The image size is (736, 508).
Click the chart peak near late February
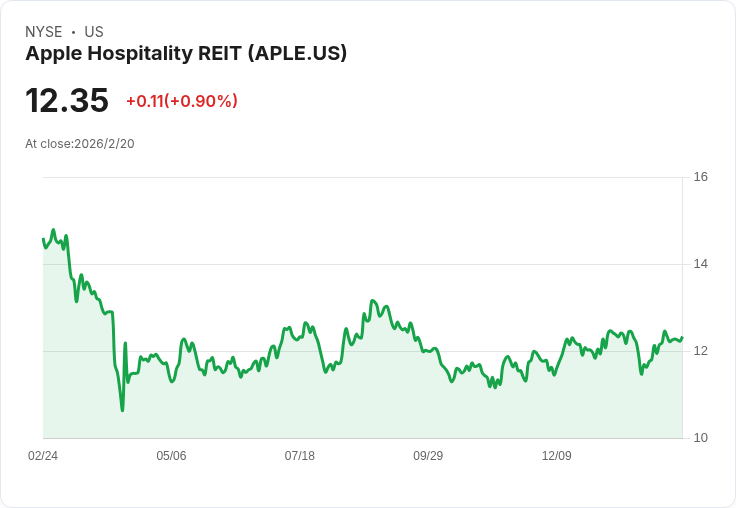click(53, 230)
